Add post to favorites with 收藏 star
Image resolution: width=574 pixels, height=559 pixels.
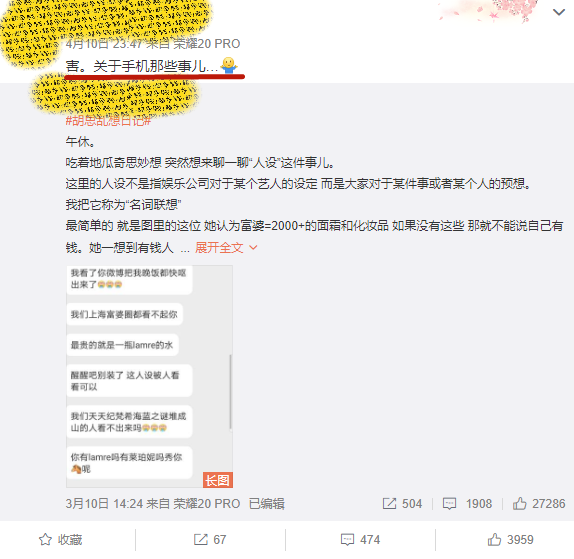point(60,540)
